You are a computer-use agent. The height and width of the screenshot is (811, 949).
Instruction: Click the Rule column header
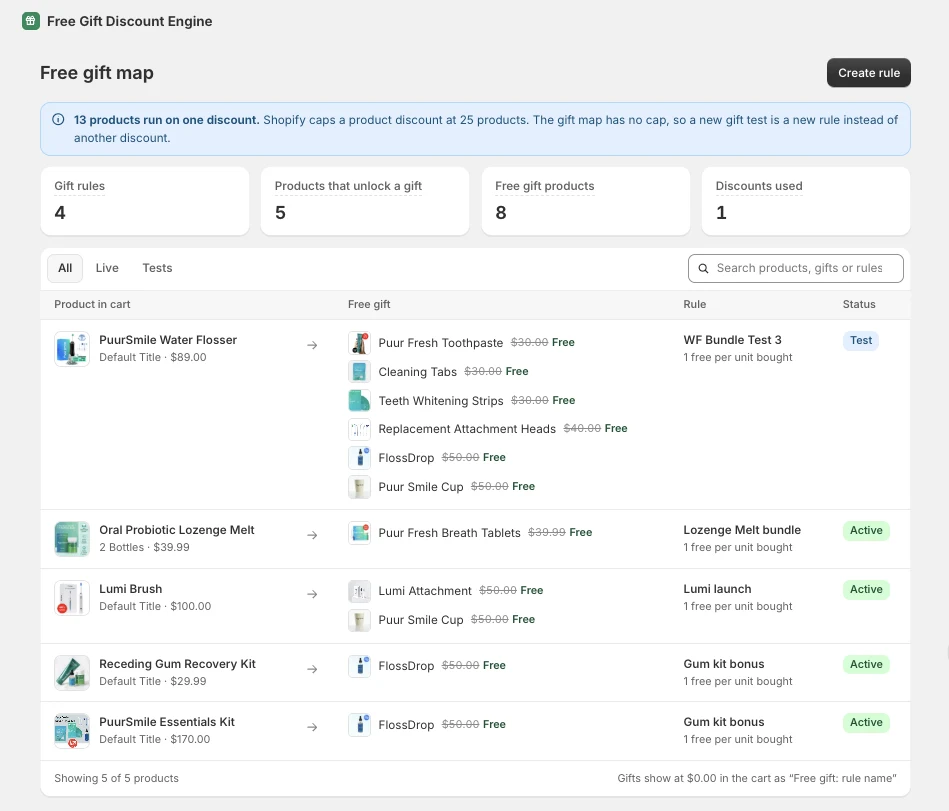[695, 304]
